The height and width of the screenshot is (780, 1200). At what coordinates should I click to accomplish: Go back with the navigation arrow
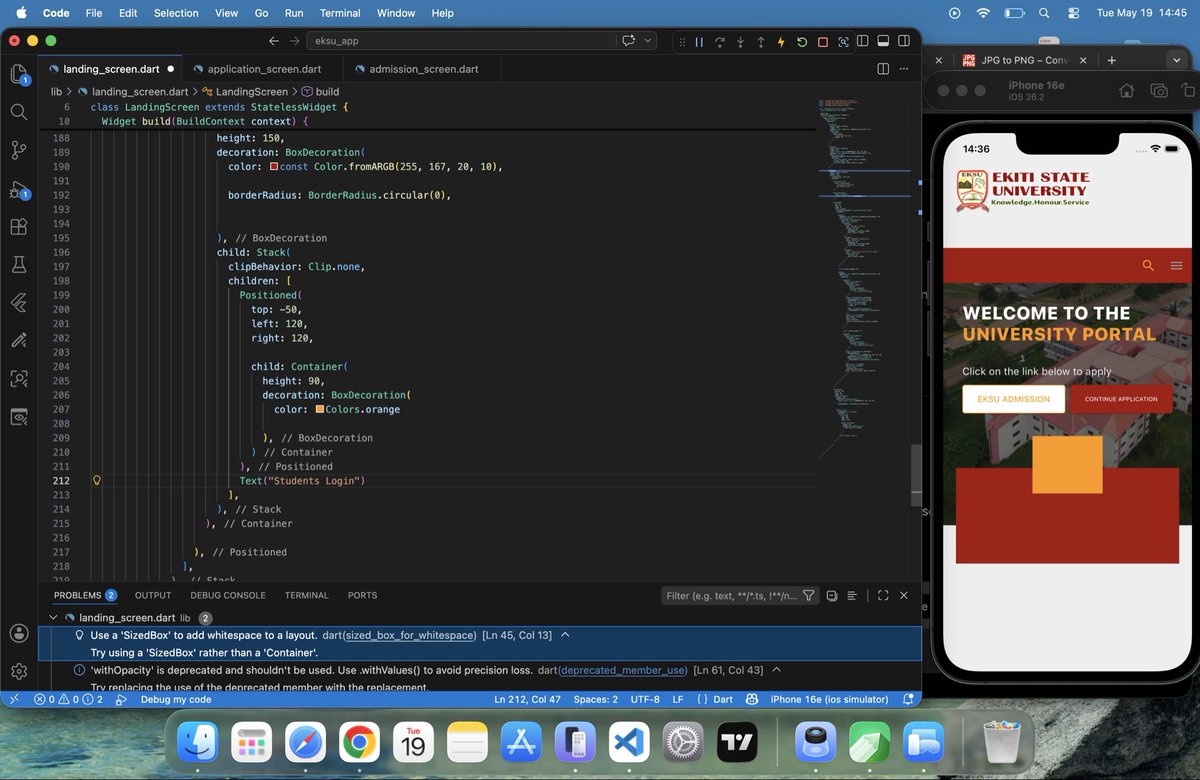pos(274,41)
